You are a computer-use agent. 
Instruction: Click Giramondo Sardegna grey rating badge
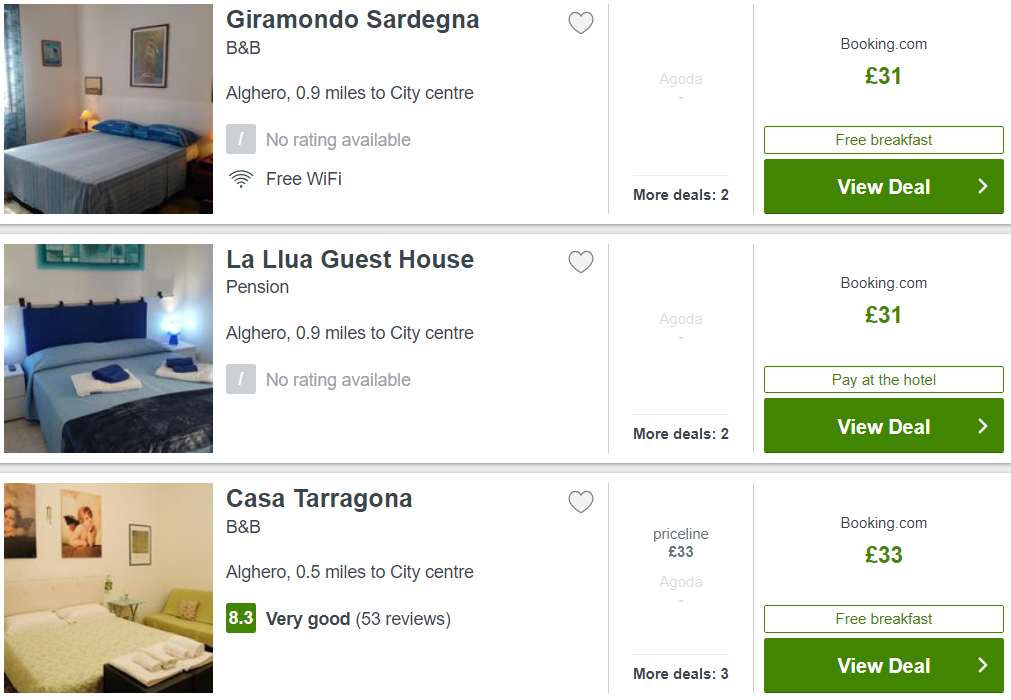pos(241,139)
